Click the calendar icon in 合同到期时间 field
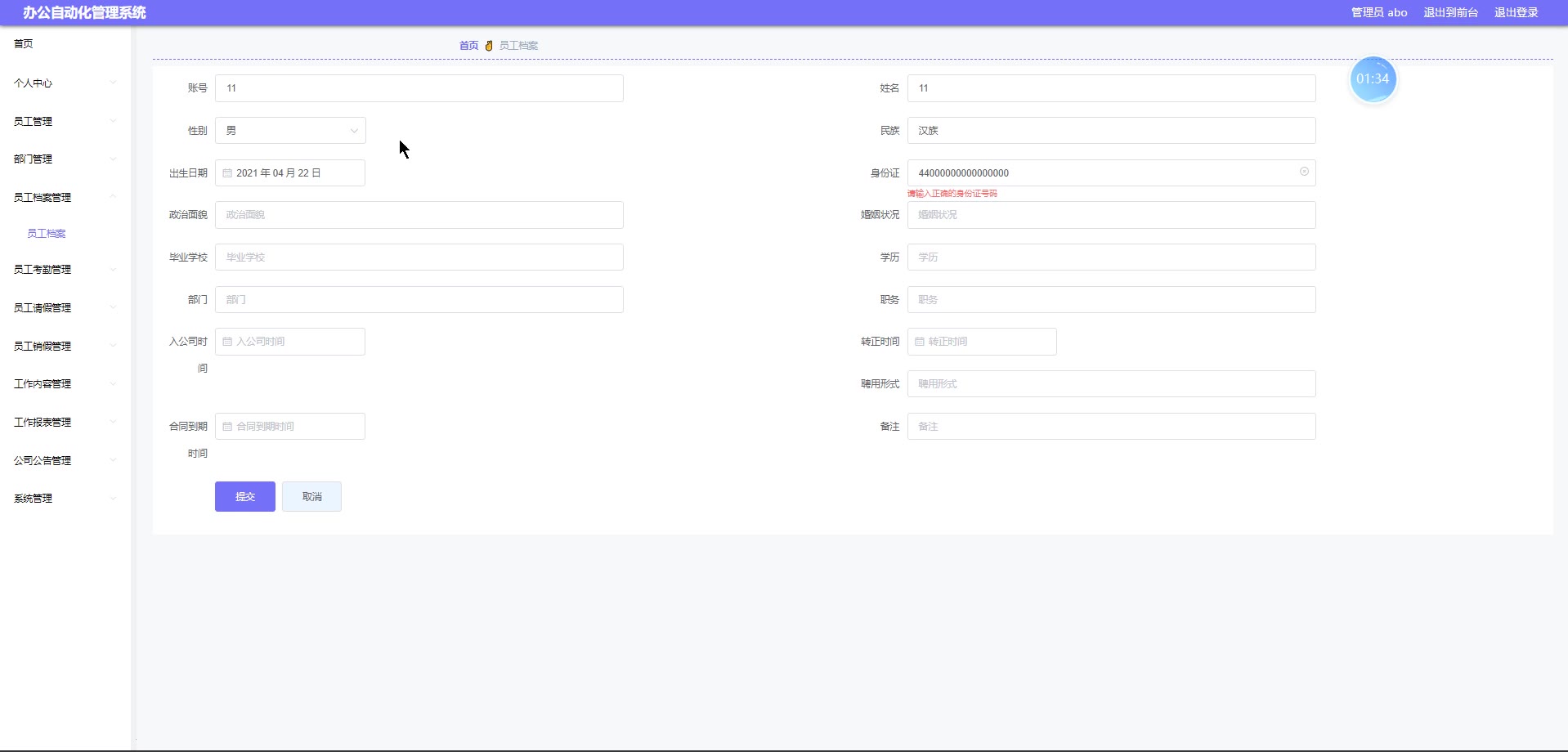1568x752 pixels. click(227, 427)
